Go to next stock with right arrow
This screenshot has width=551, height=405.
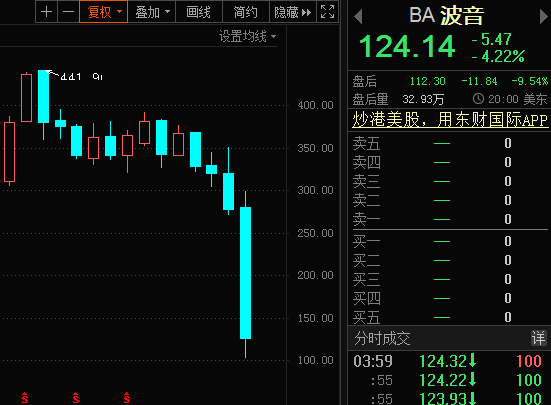[544, 17]
